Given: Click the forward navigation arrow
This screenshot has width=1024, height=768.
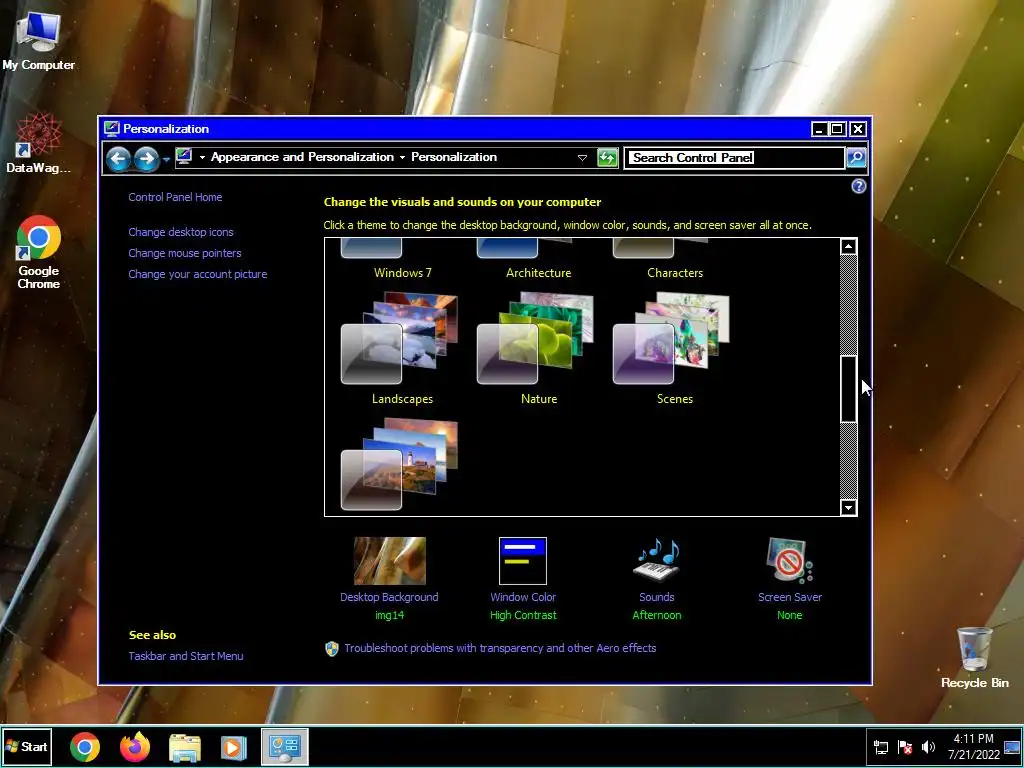Looking at the screenshot, I should [146, 158].
